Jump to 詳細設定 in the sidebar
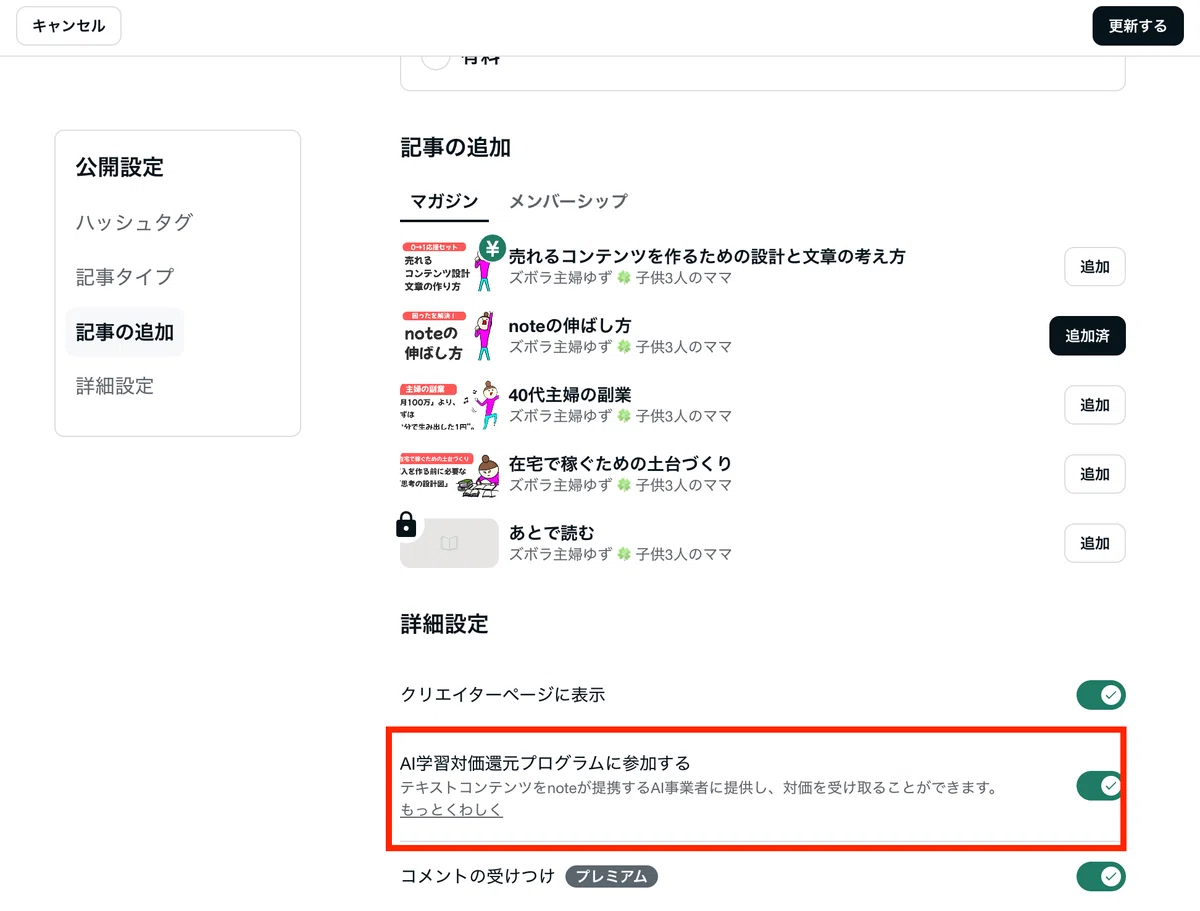 pyautogui.click(x=115, y=386)
